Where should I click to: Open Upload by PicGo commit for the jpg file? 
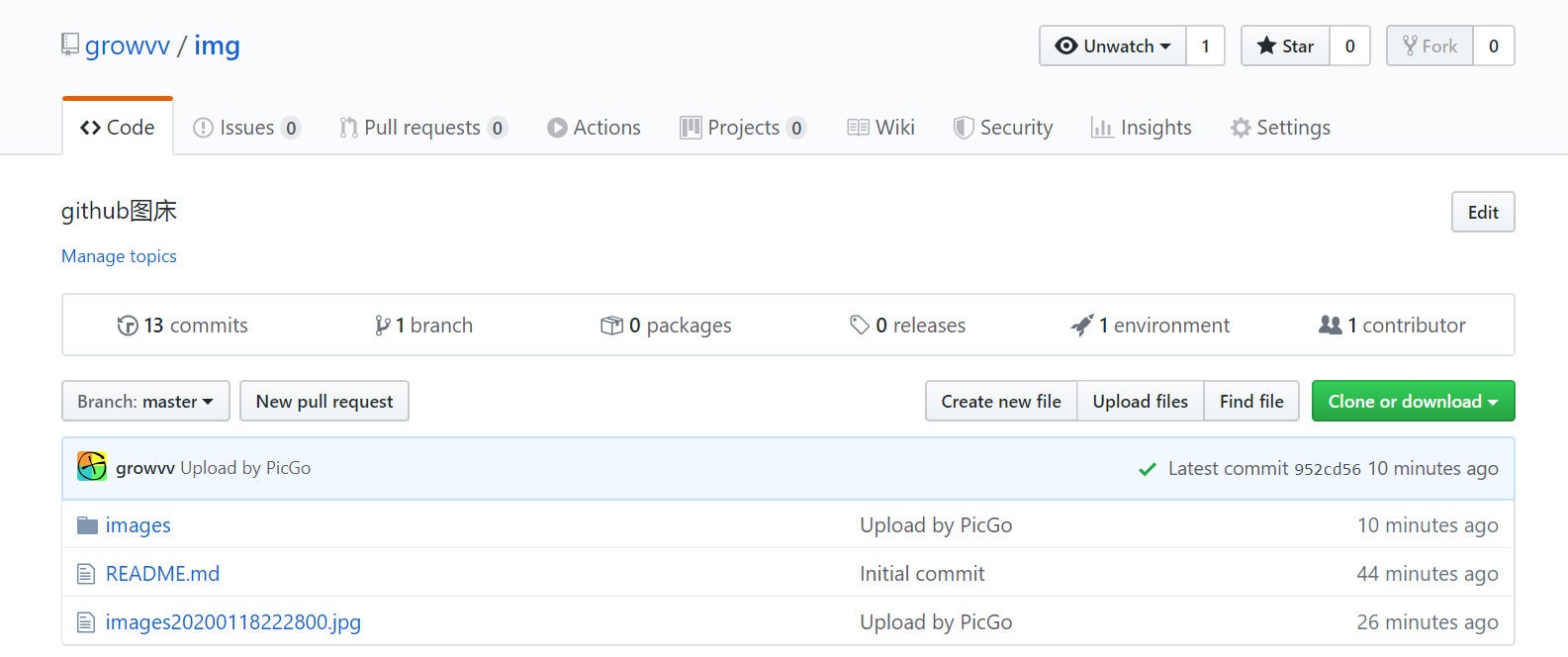(936, 622)
